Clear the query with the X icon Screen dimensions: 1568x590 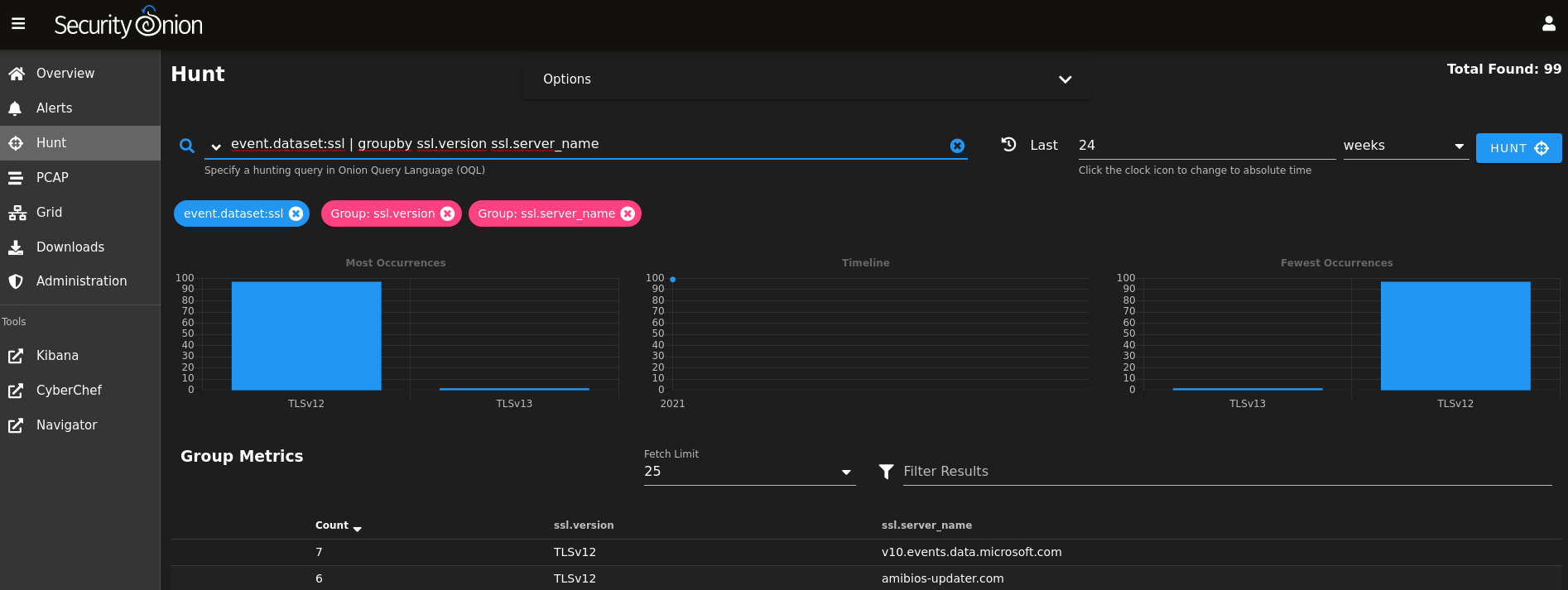(x=957, y=146)
